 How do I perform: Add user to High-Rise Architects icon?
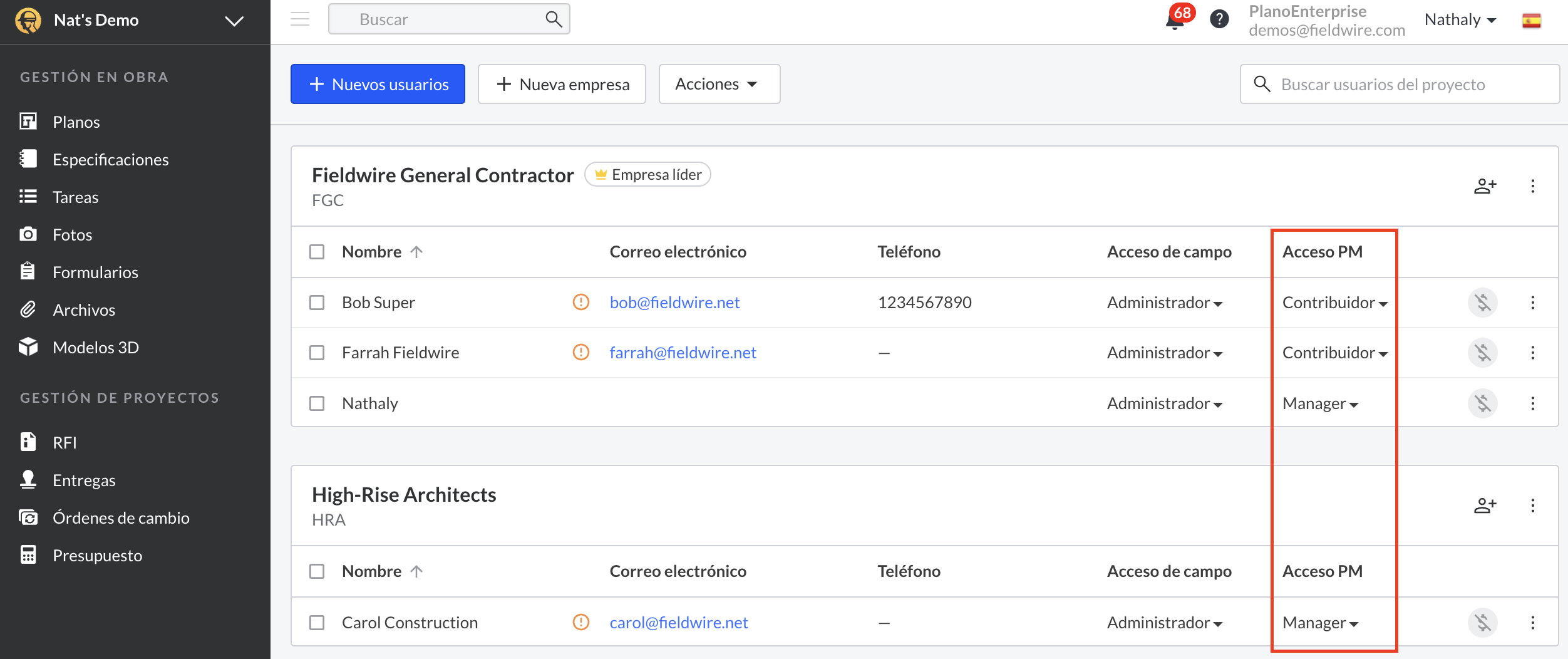click(1485, 506)
